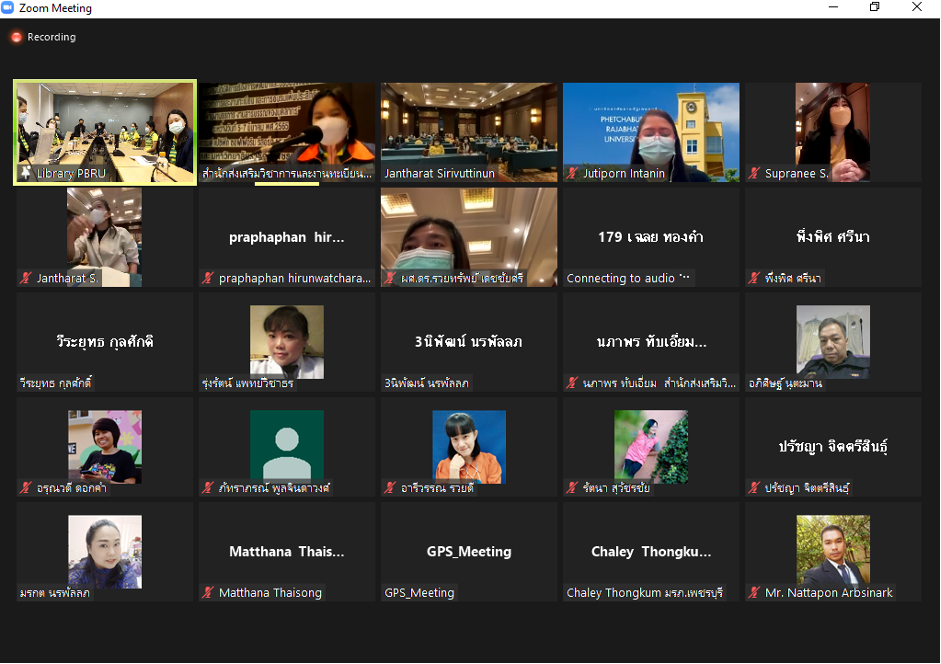Click the generic avatar silhouette placeholder
Viewport: 941px width, 664px height.
[x=287, y=446]
